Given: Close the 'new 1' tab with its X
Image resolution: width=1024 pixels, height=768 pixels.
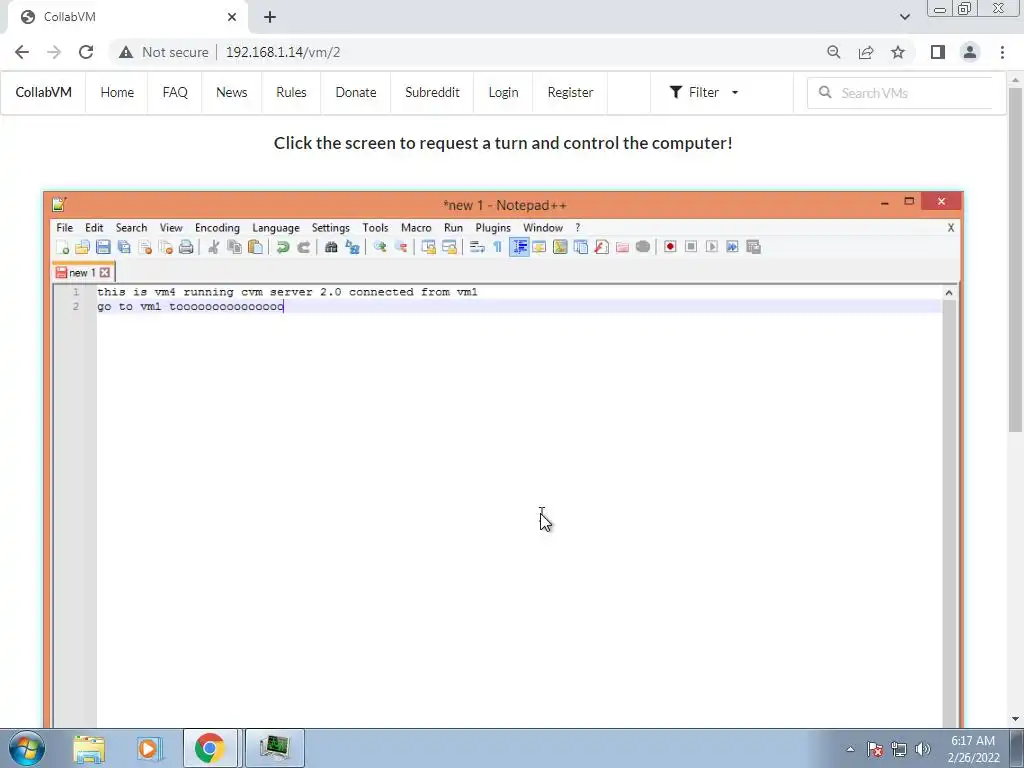Looking at the screenshot, I should tap(104, 273).
